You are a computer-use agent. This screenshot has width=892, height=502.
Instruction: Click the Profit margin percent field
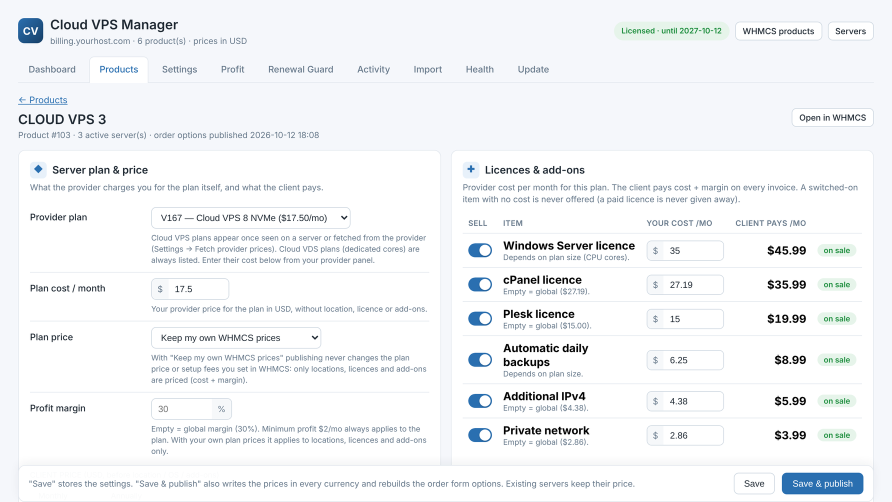pyautogui.click(x=191, y=409)
